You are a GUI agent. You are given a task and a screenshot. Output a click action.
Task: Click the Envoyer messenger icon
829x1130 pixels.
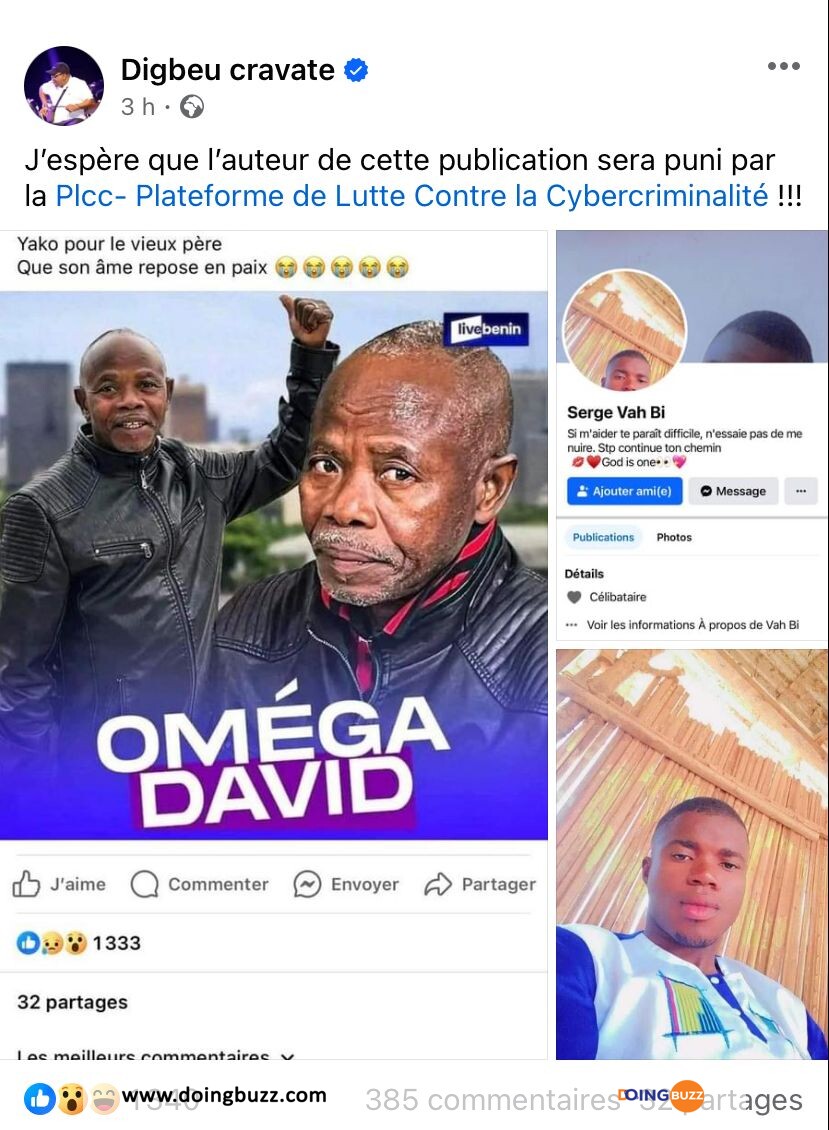307,884
